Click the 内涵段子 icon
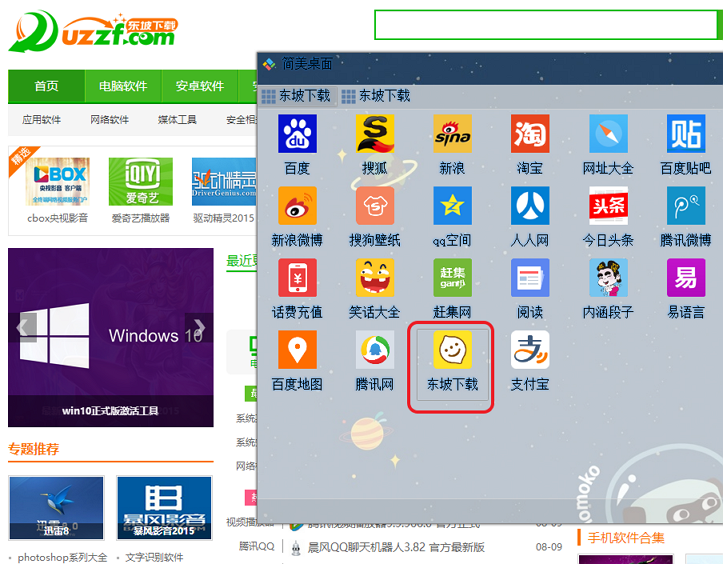Screen dimensions: 723x564 click(x=608, y=278)
